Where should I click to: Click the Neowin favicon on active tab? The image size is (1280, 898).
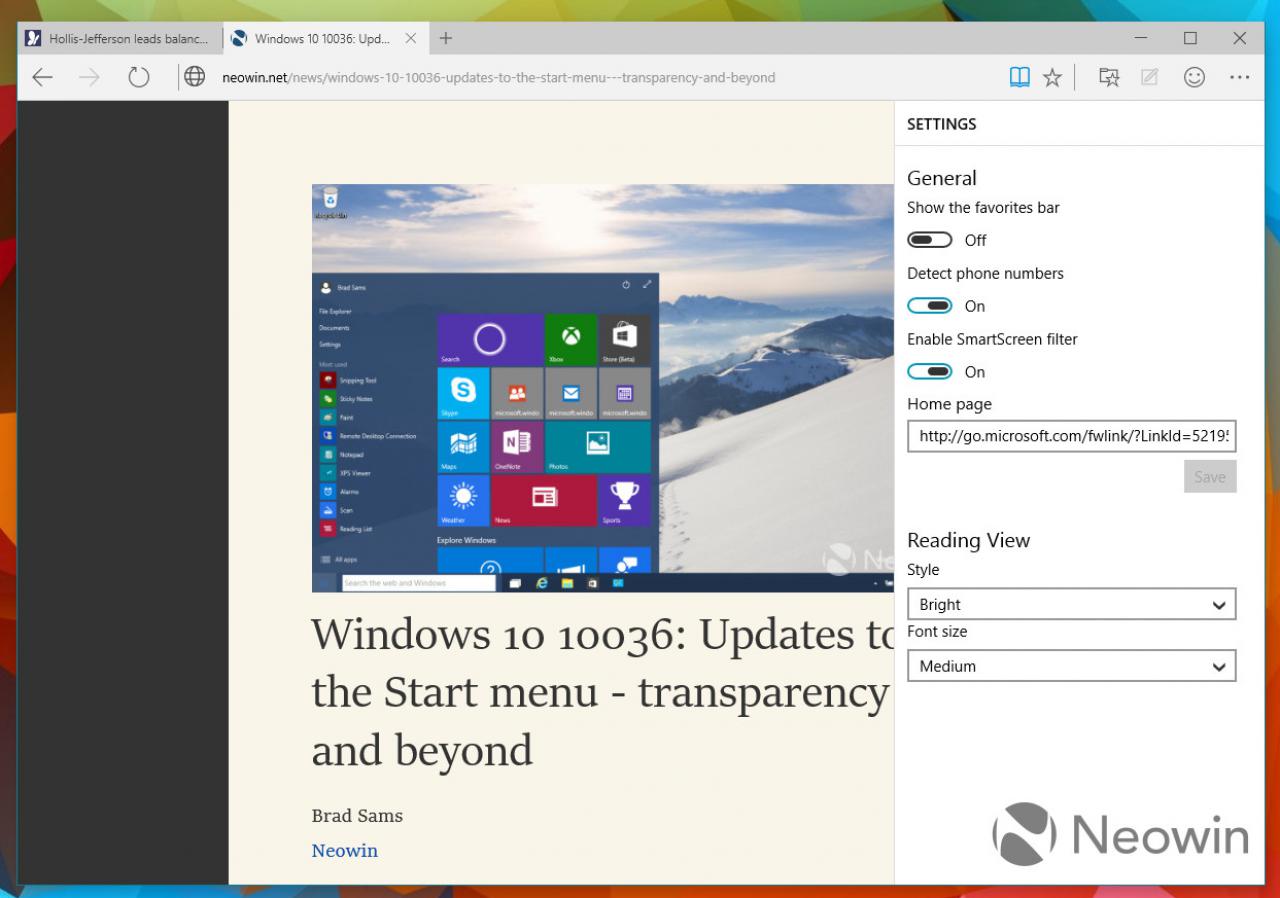click(238, 39)
